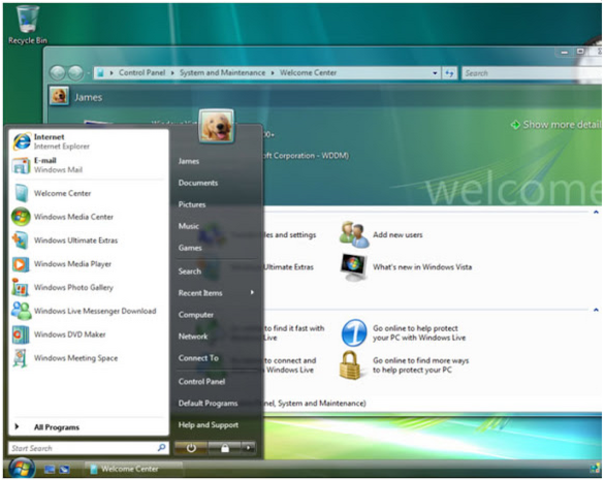Start Windows Media Player
Image resolution: width=605 pixels, height=480 pixels.
click(89, 264)
